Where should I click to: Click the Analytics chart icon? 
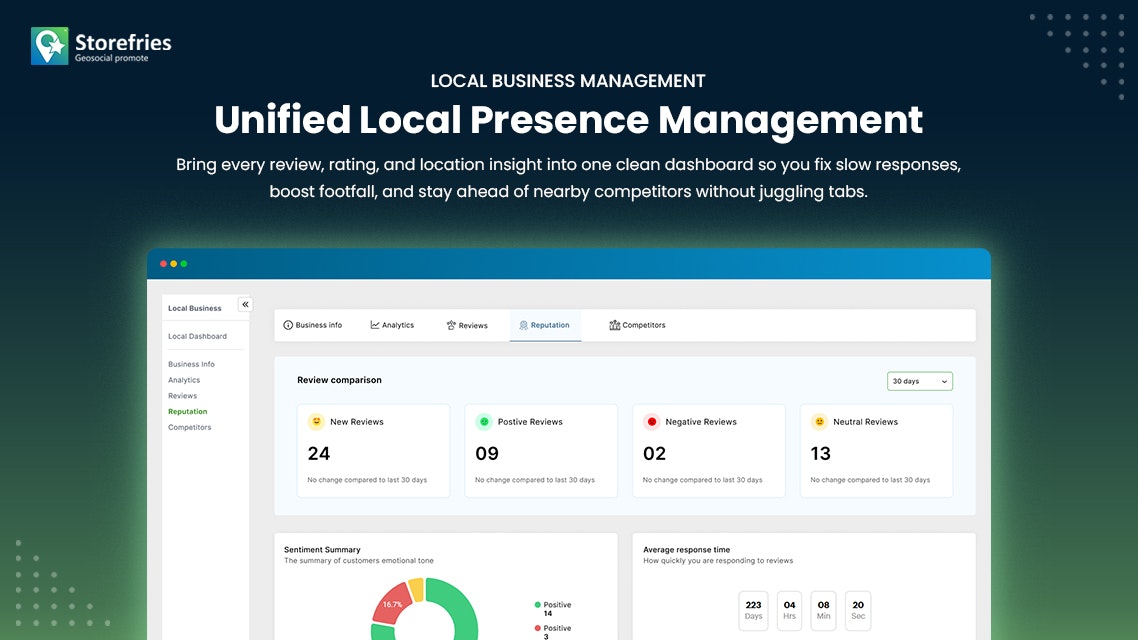[374, 325]
